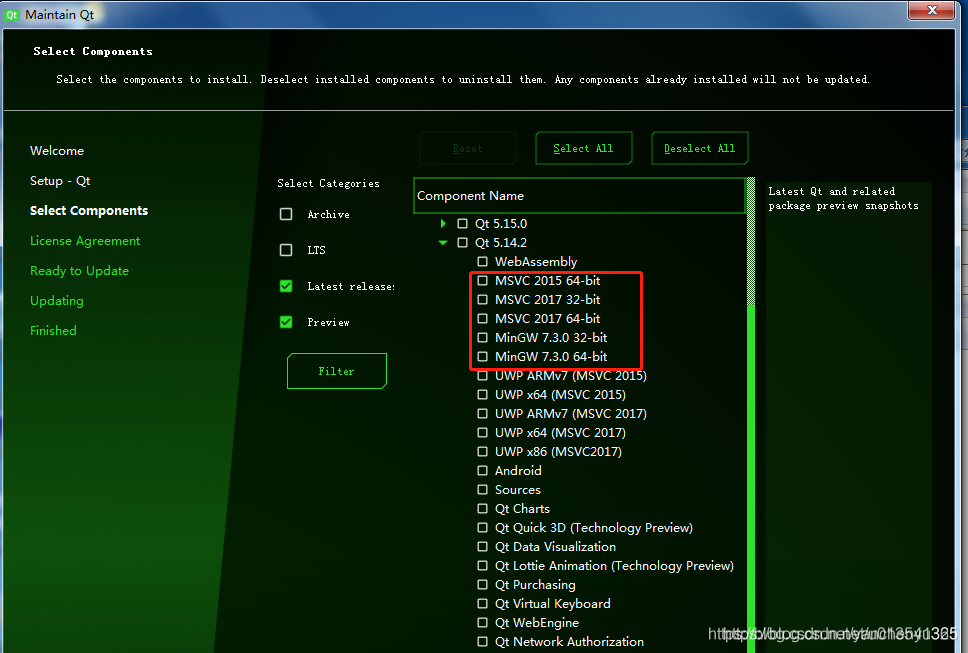Check UWP x86 (MSVC2017) checkbox
Viewport: 968px width, 653px height.
click(x=482, y=452)
